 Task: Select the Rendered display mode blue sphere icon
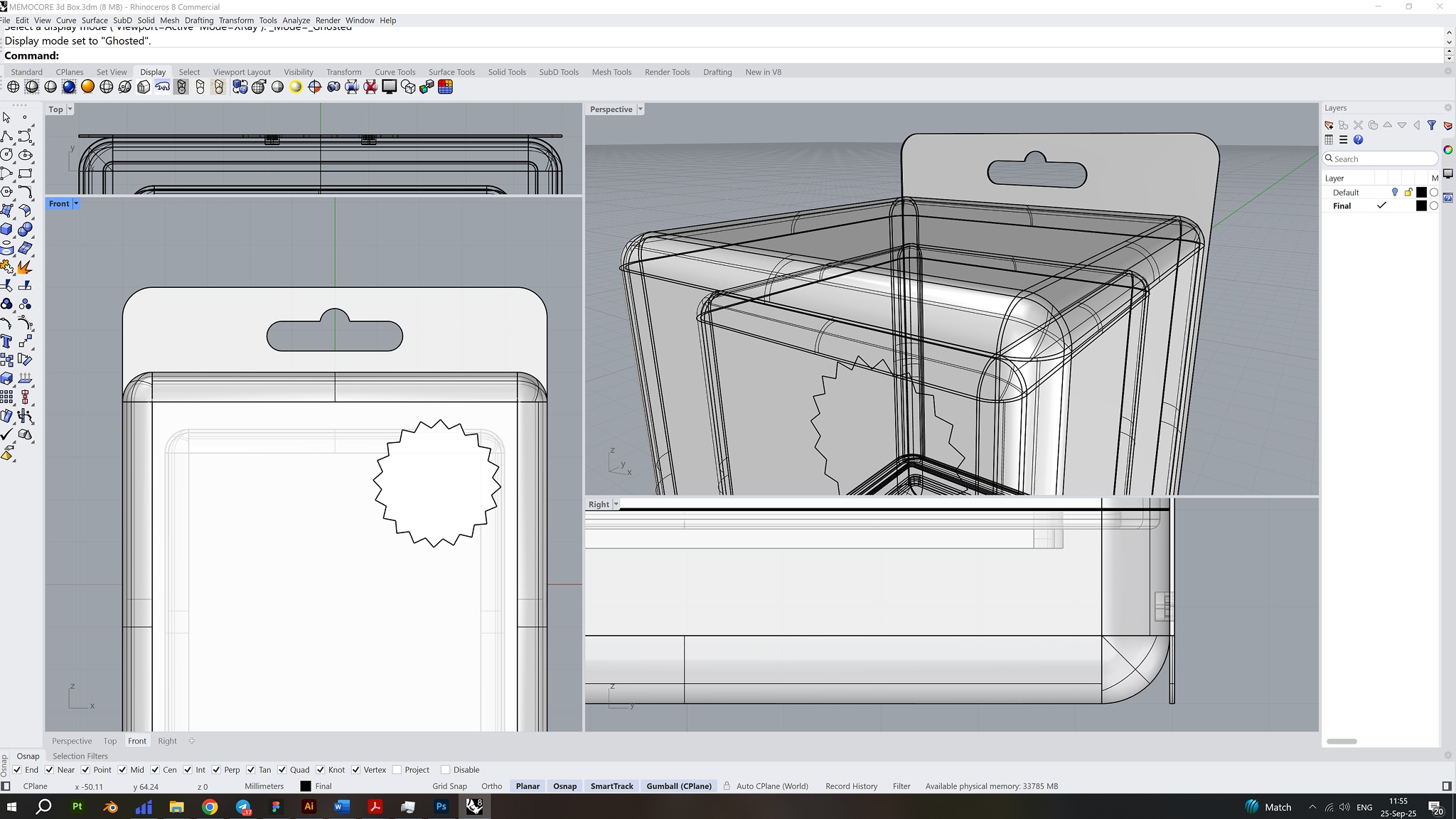click(69, 87)
